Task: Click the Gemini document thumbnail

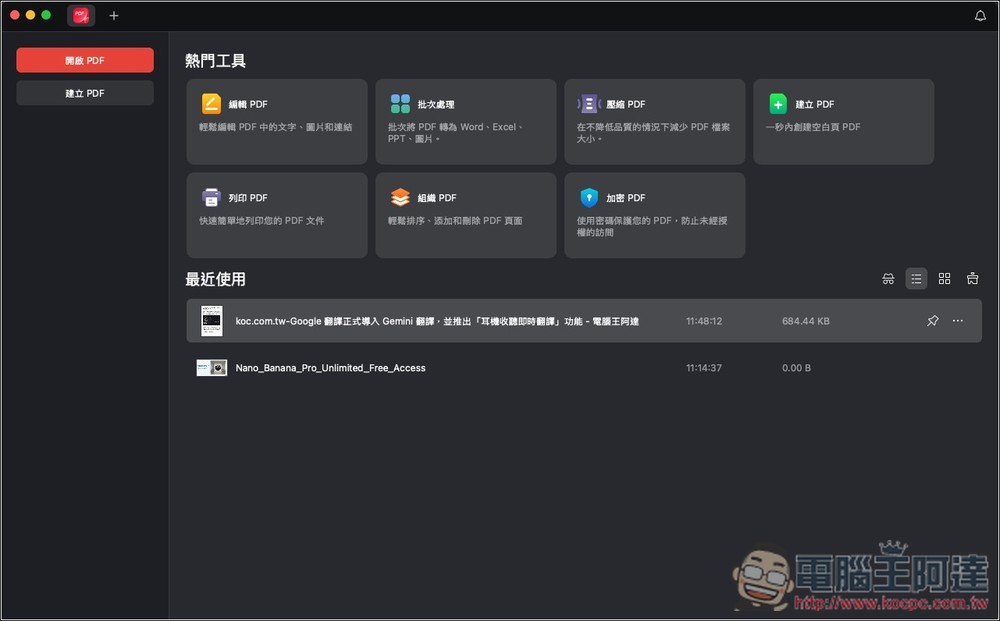Action: coord(211,321)
